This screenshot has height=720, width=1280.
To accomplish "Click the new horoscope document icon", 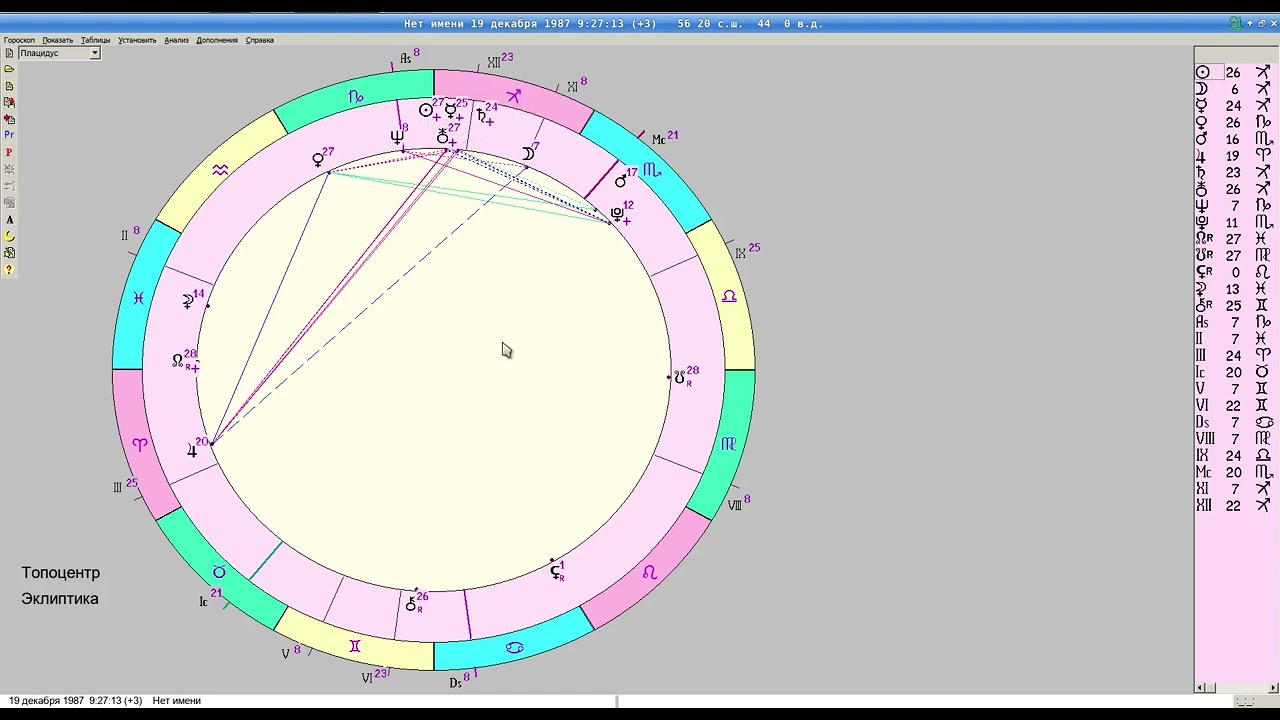I will click(x=9, y=53).
